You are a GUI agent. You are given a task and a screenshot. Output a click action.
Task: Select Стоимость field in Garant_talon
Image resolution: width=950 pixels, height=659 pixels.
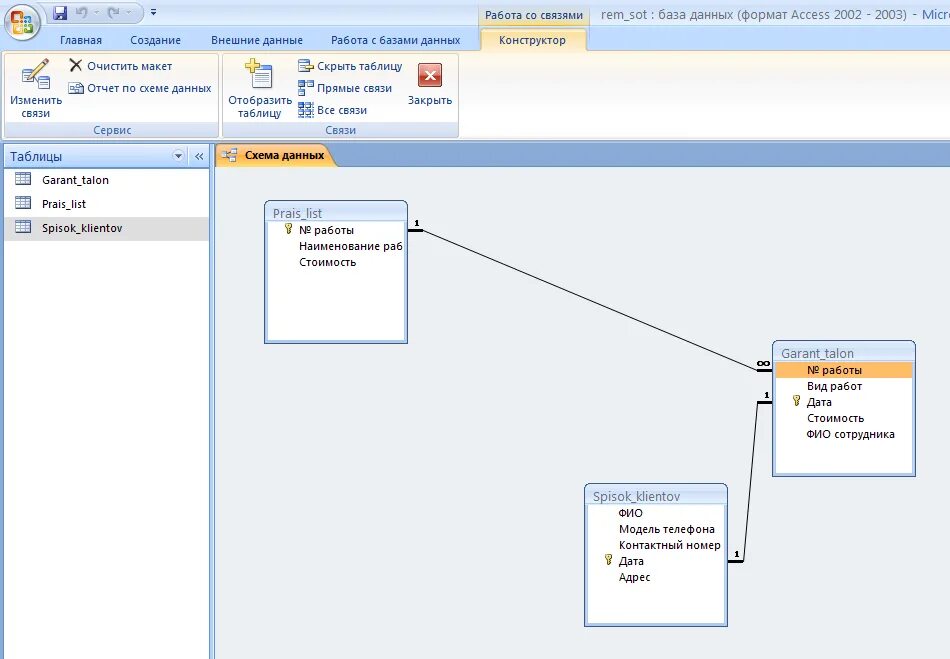[x=843, y=418]
